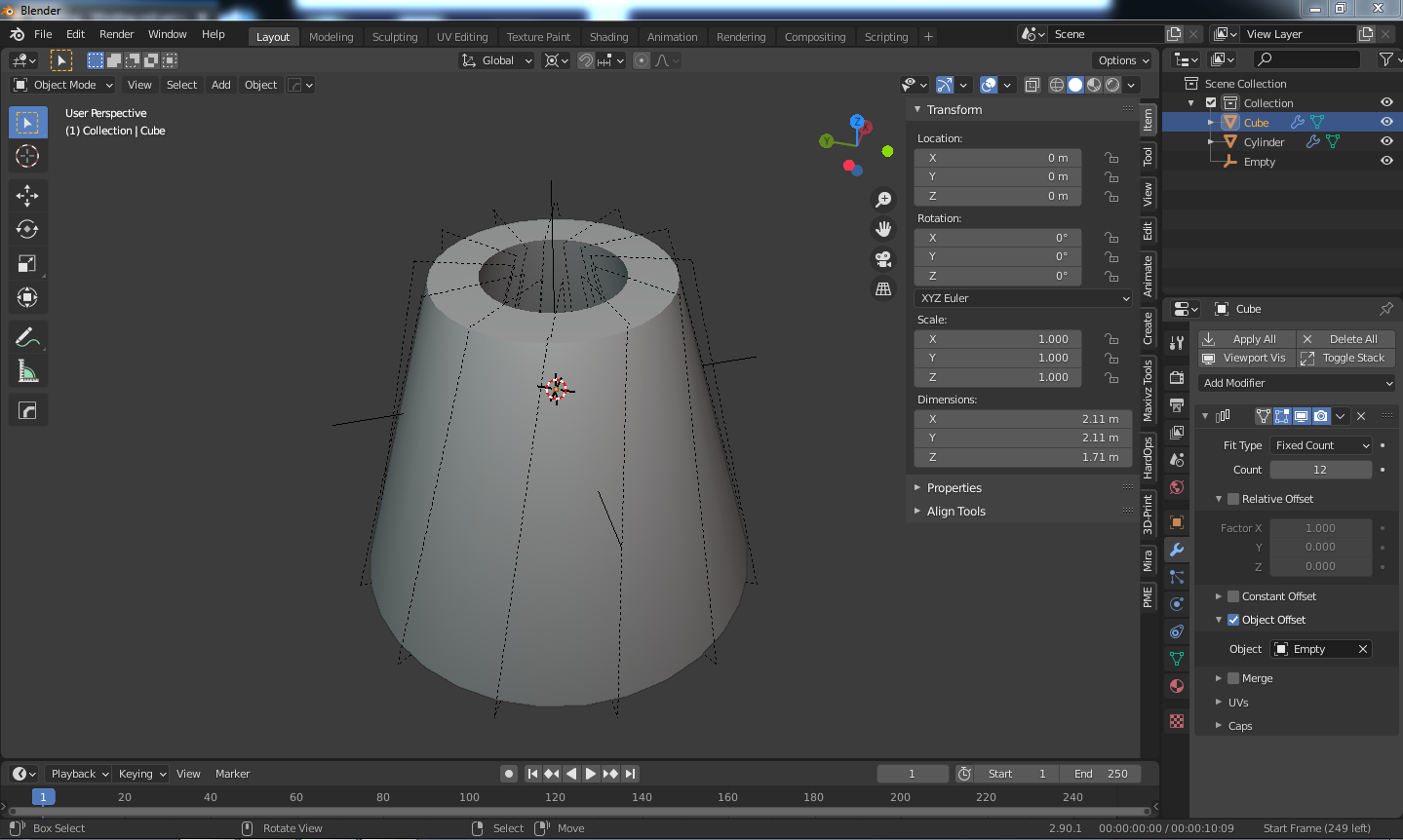This screenshot has width=1403, height=840.
Task: Clear Empty from Object Offset field
Action: [1363, 649]
